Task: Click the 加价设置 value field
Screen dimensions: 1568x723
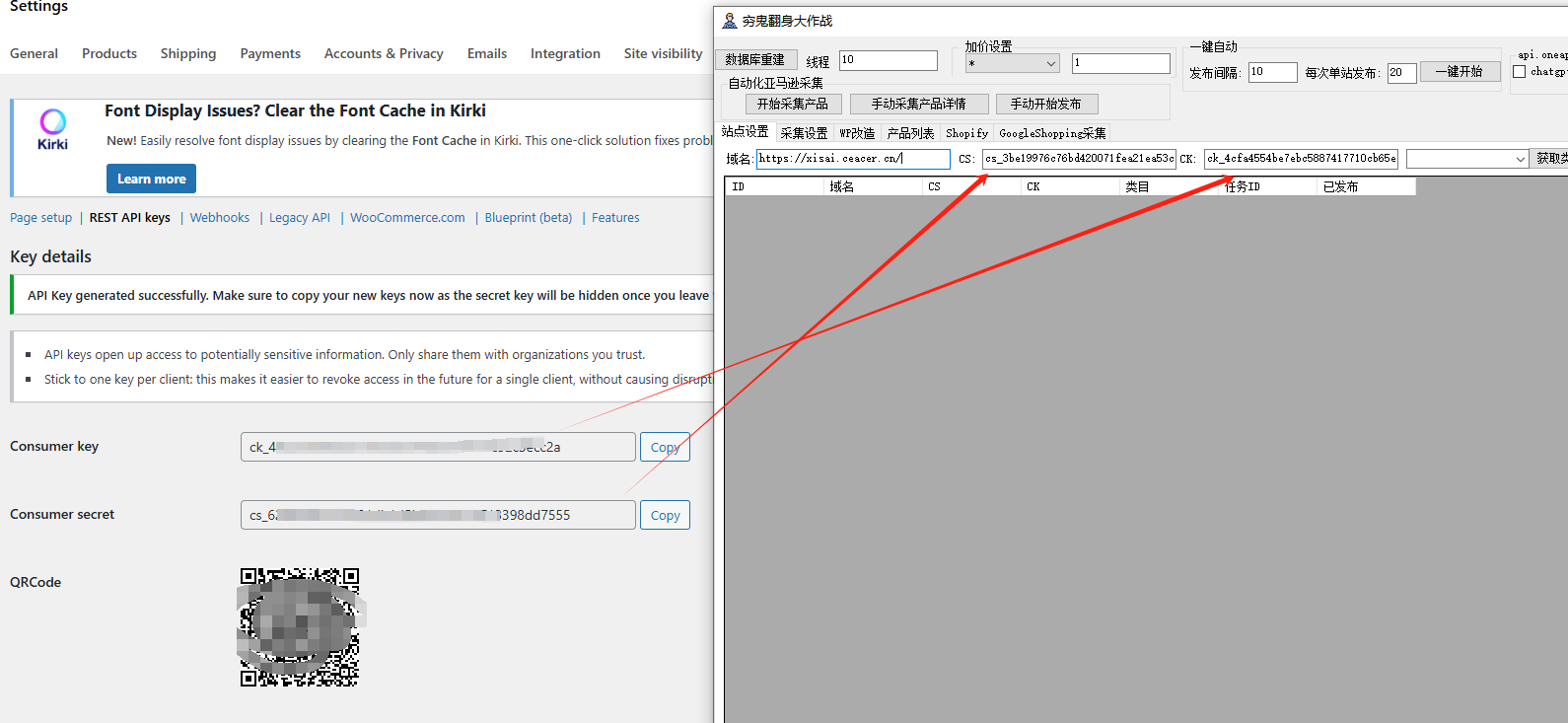Action: click(1121, 63)
